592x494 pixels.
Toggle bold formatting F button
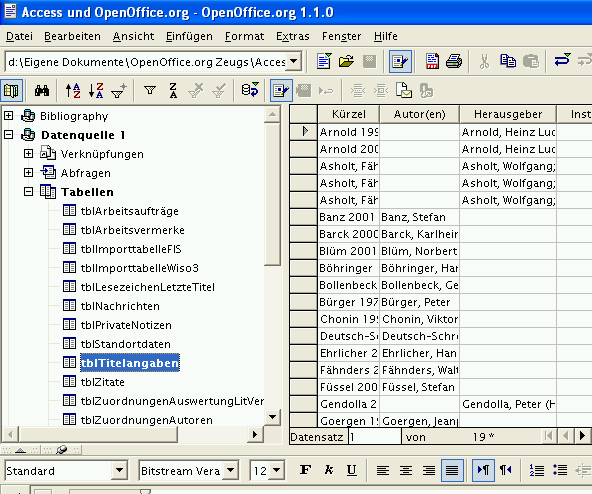(305, 470)
